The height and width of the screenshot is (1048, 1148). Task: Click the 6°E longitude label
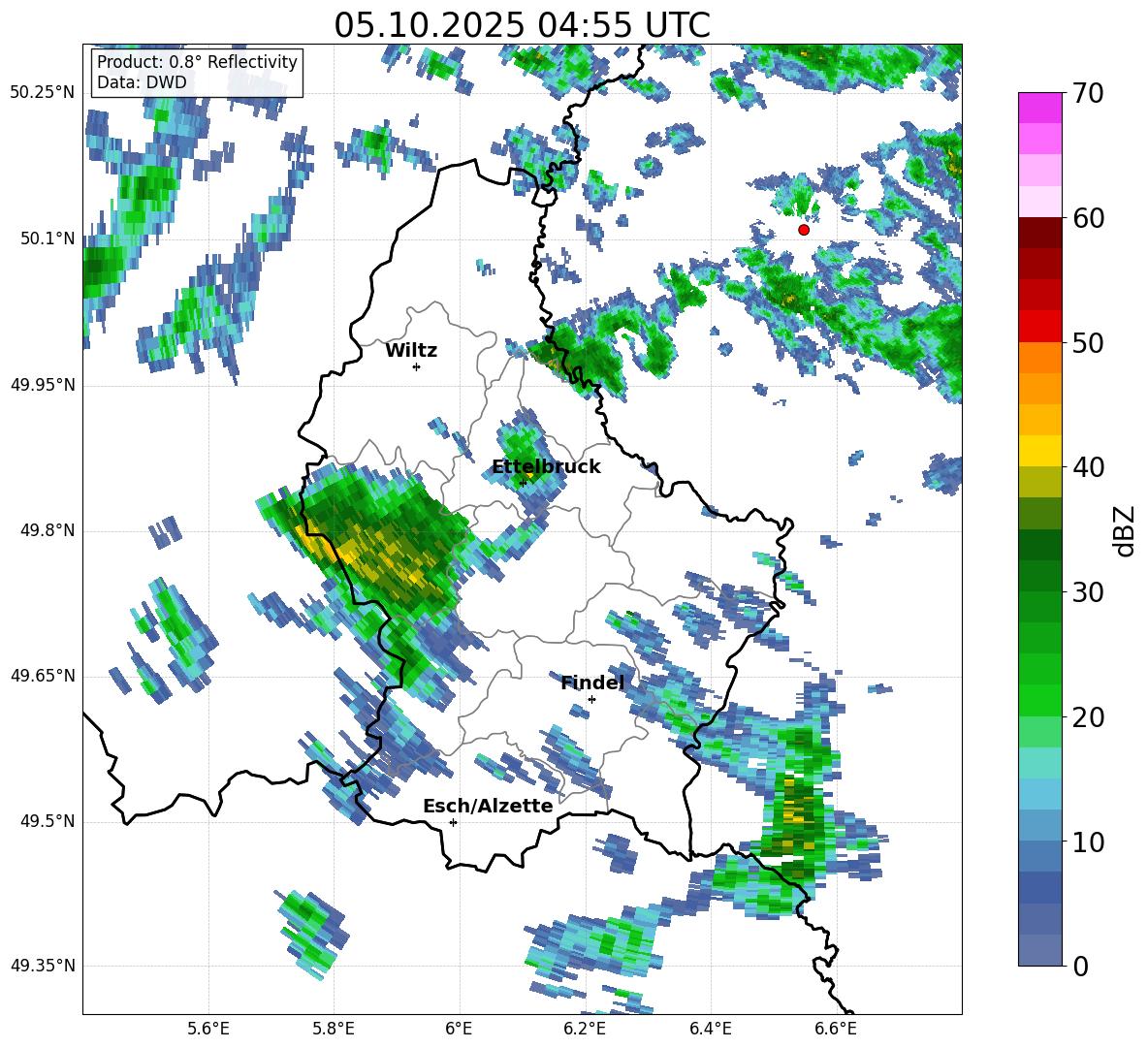point(459,1029)
